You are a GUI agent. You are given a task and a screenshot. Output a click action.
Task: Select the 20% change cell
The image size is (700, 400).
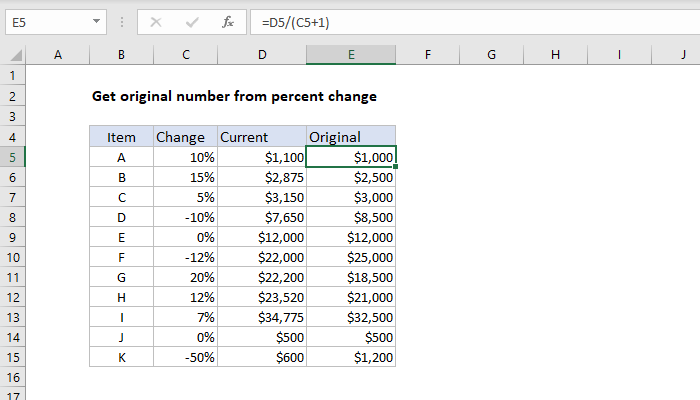coord(186,277)
